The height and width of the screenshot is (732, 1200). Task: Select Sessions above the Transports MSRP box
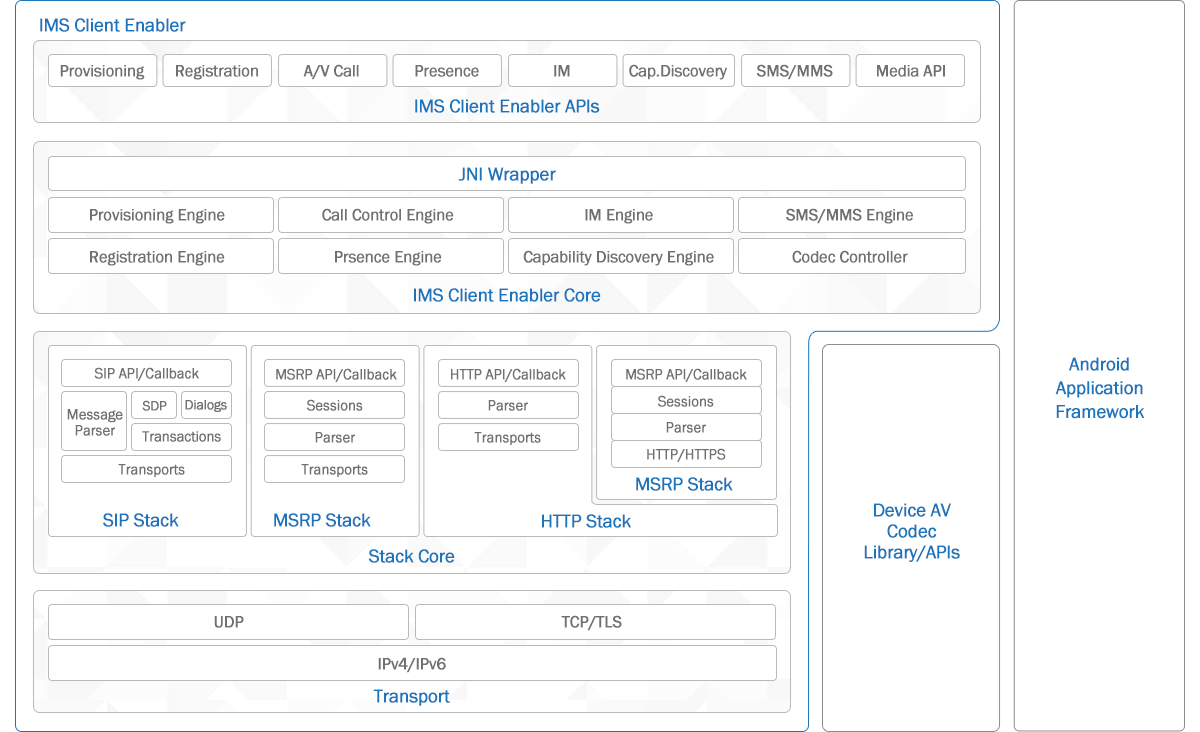click(335, 405)
